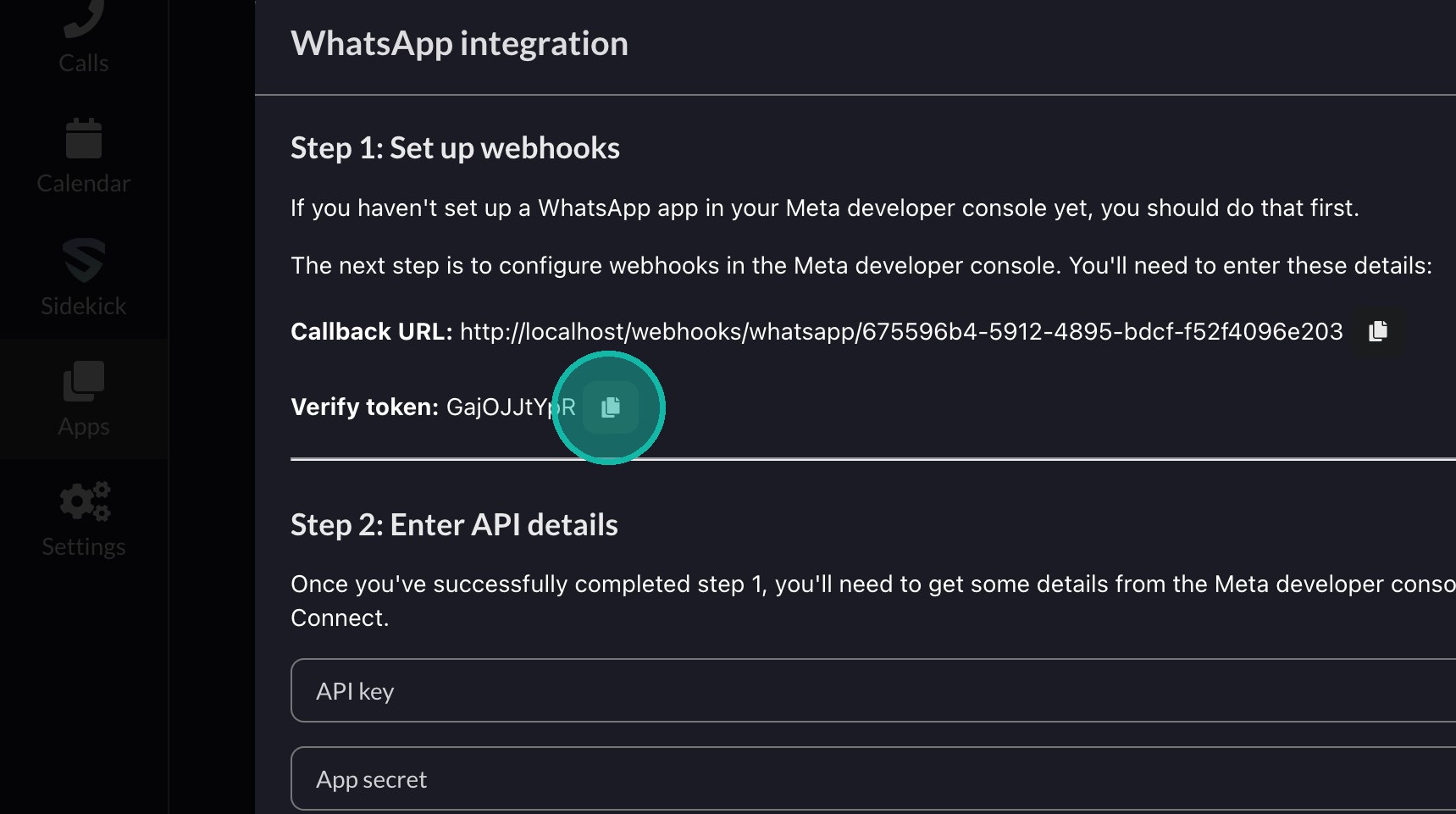Click the Step 1: Set up webhooks heading
1456x814 pixels.
tap(455, 148)
